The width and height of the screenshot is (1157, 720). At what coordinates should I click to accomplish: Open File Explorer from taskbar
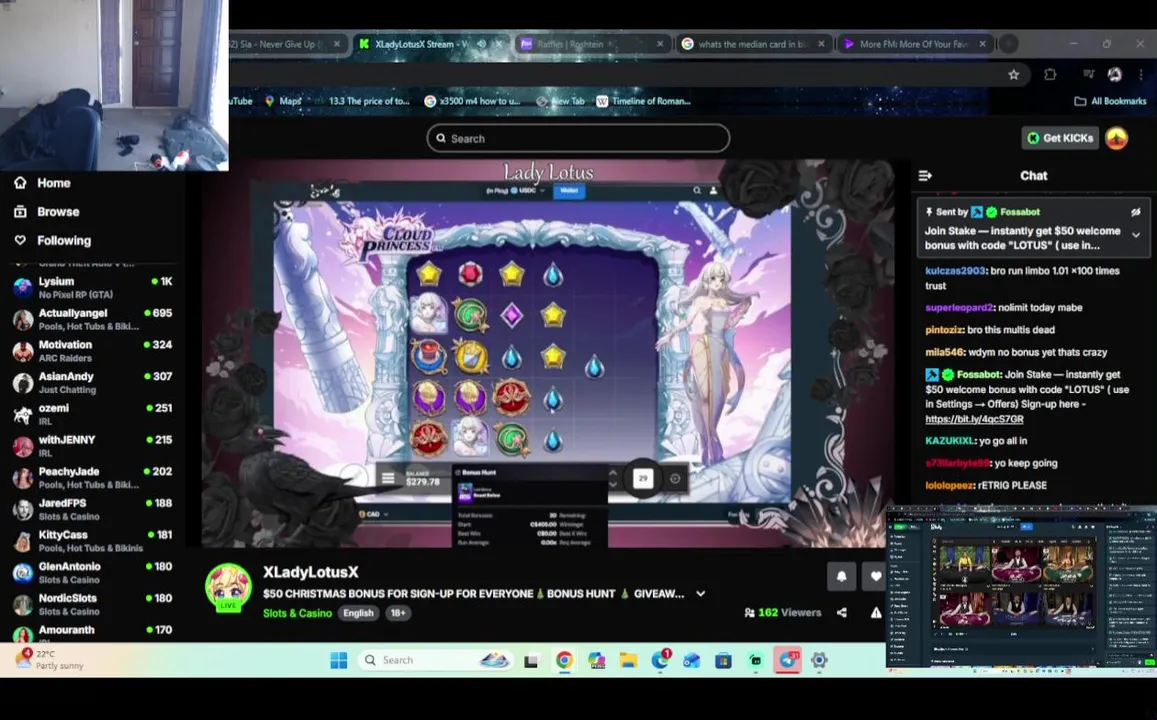[628, 660]
